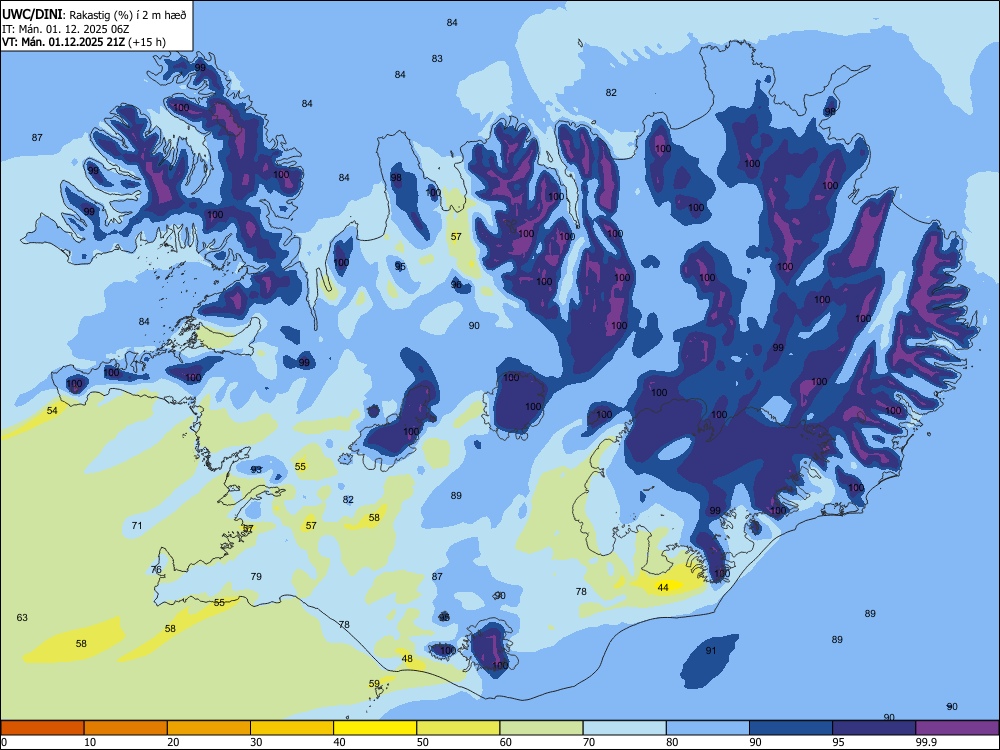
Task: Click the valid time line "VT: Mán. 01.12.2025 21Z"
Action: click(64, 42)
